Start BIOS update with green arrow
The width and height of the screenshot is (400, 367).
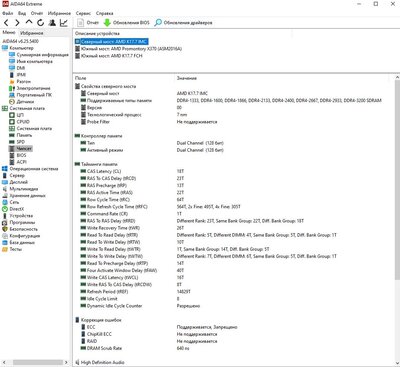(126, 23)
